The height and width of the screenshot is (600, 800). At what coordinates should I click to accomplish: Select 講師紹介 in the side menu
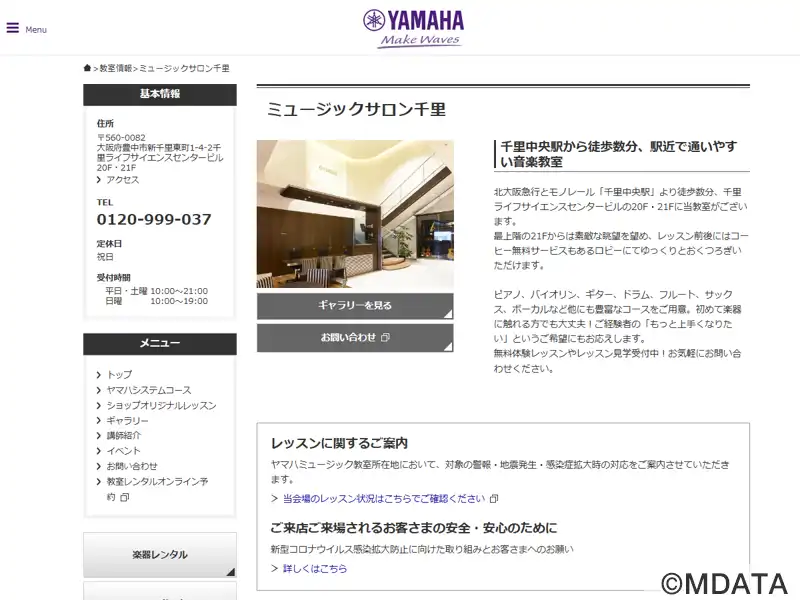123,435
